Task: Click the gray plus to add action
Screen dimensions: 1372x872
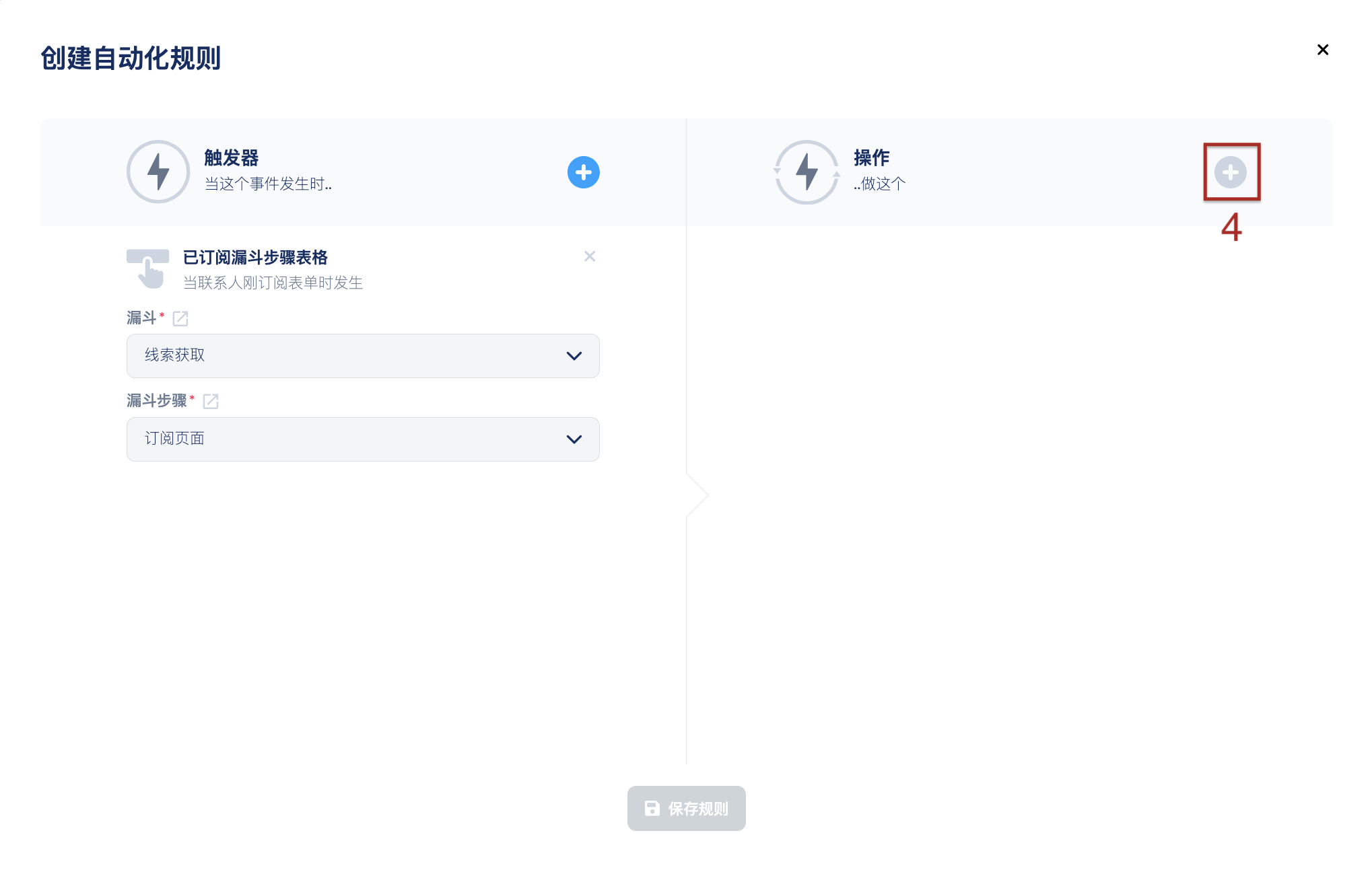Action: pyautogui.click(x=1230, y=172)
